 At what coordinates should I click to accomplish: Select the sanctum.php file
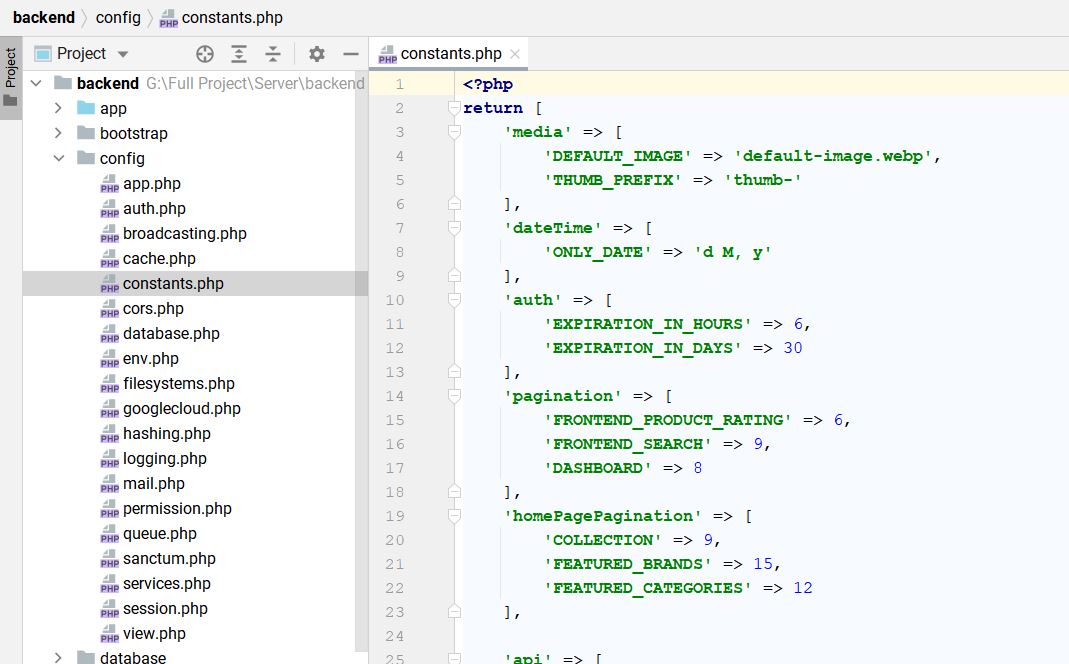coord(169,558)
